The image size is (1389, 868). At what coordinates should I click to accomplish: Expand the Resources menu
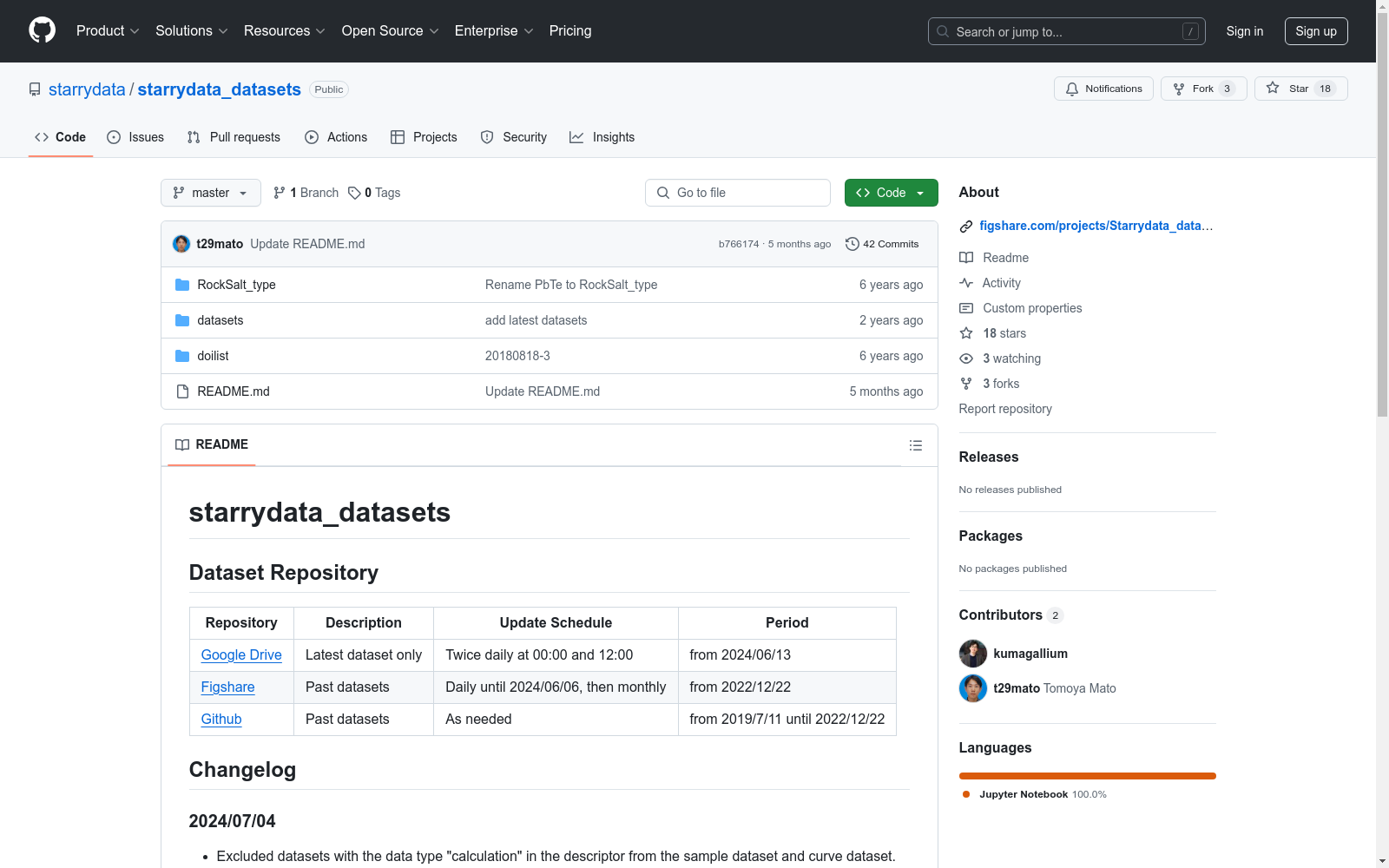point(285,31)
